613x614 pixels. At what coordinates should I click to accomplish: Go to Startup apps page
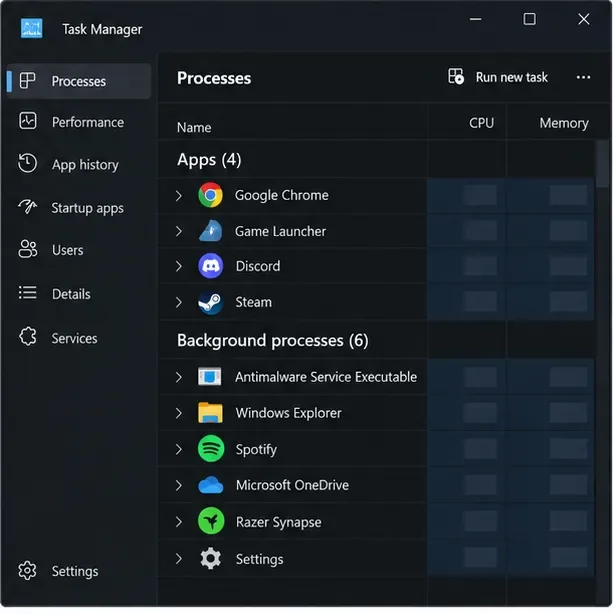tap(79, 208)
